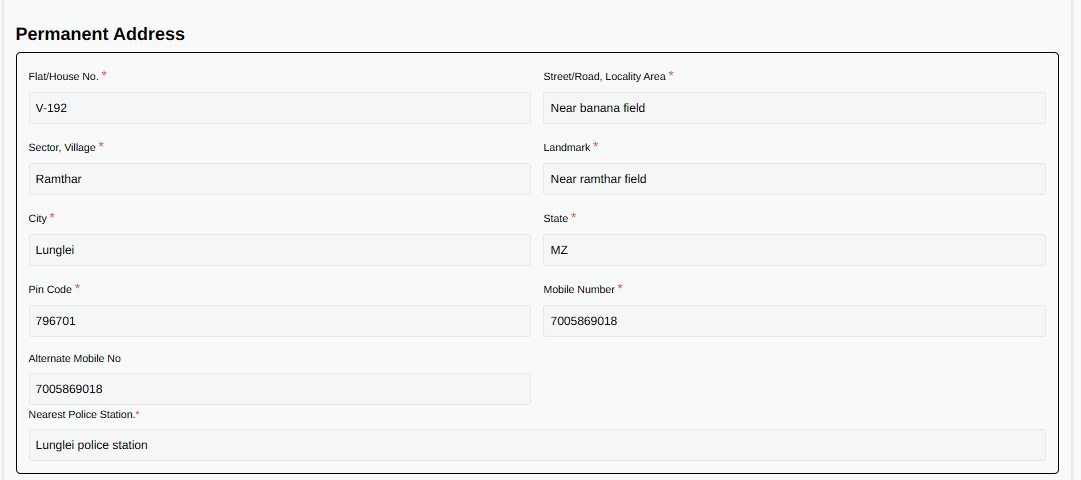Image resolution: width=1081 pixels, height=480 pixels.
Task: Click the Mobile Number label text
Action: 579,290
